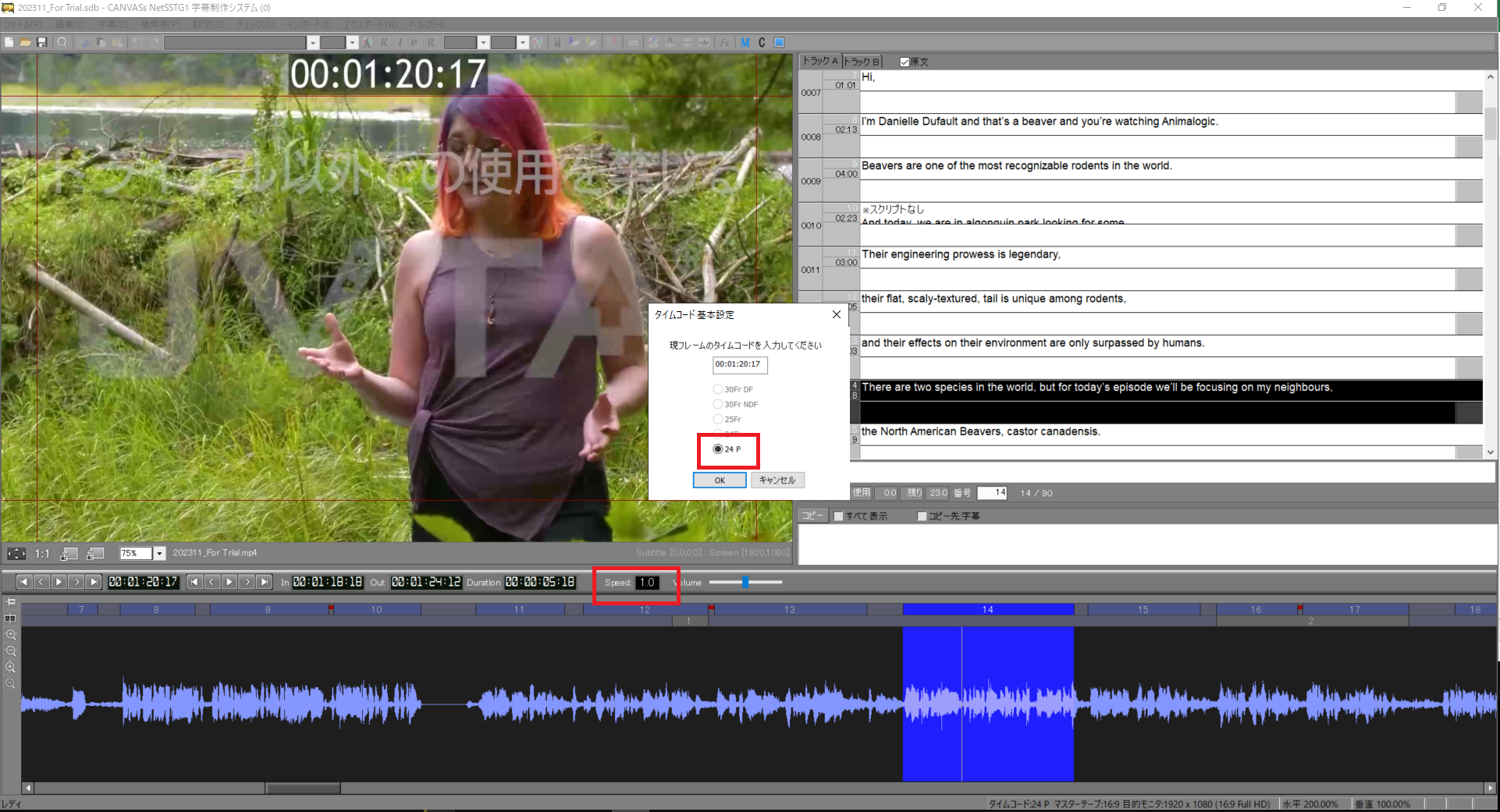This screenshot has width=1500, height=812.
Task: Click the R ruby toolbar icon
Action: pos(431,42)
